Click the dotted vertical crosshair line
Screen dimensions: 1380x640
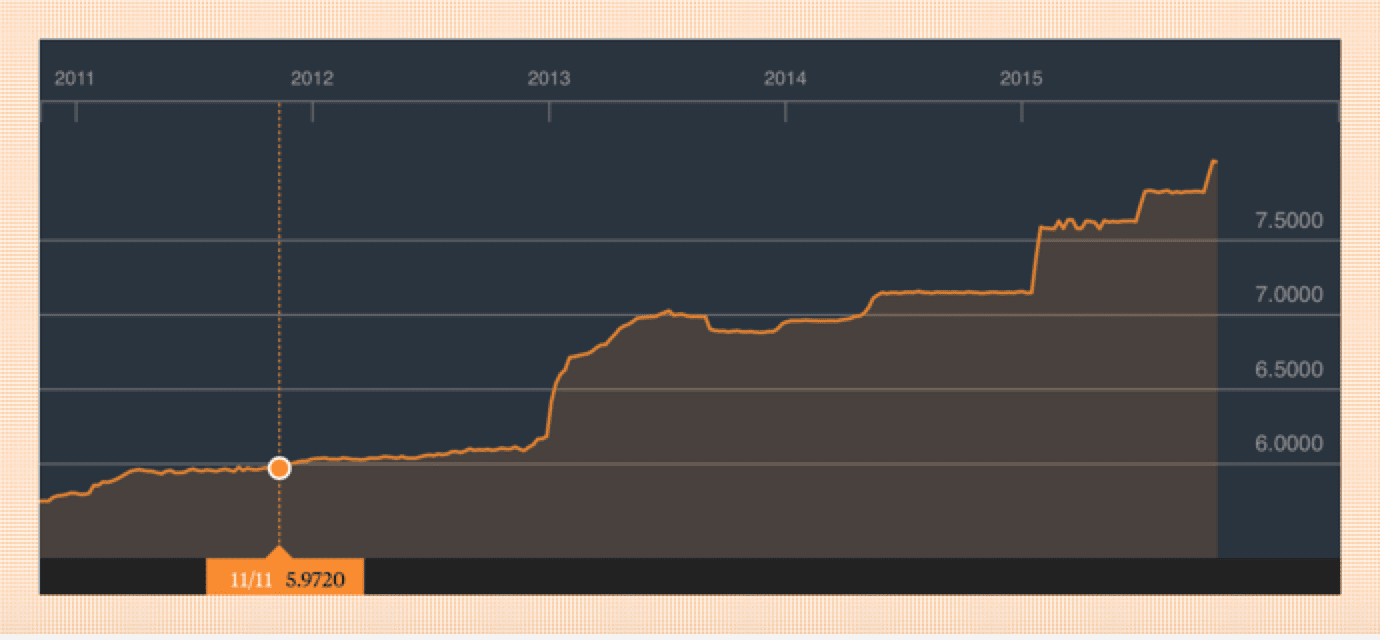coord(279,300)
